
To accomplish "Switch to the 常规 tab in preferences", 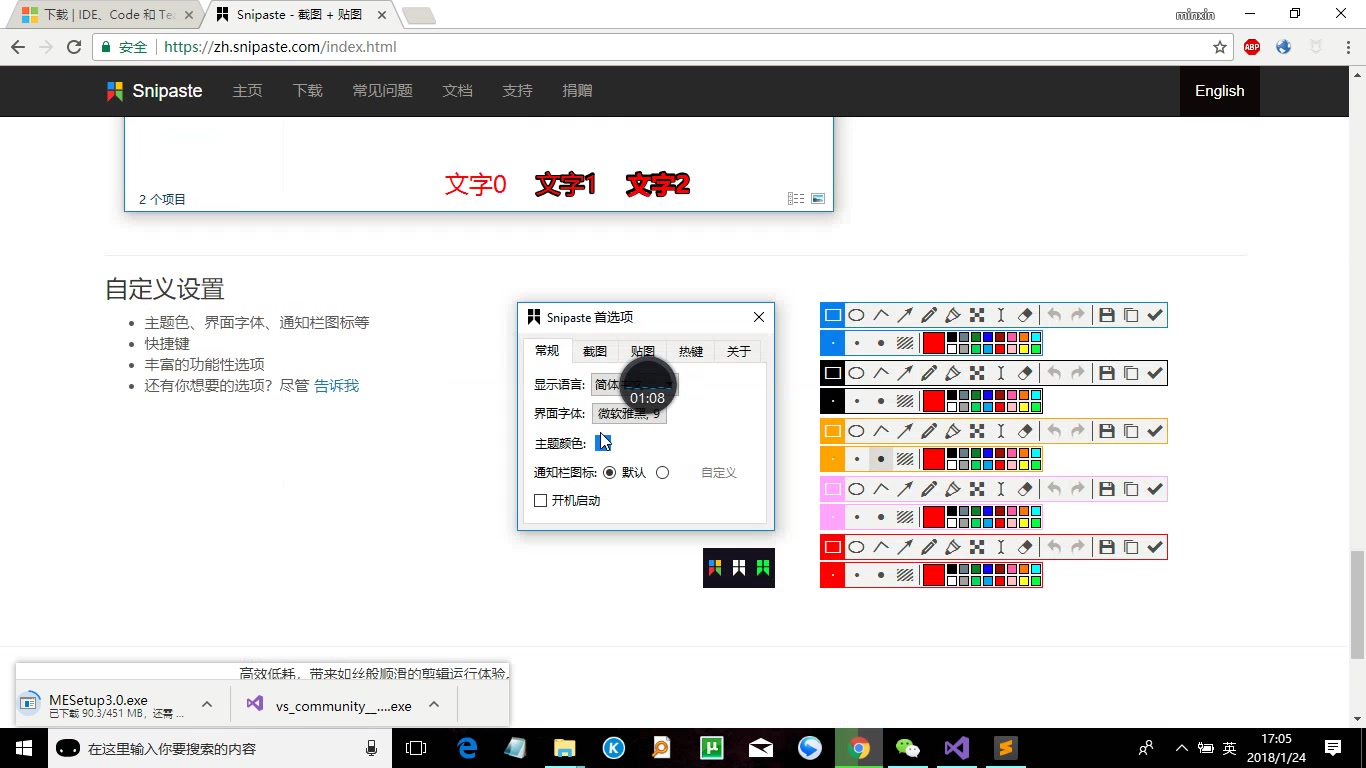I will coord(547,351).
